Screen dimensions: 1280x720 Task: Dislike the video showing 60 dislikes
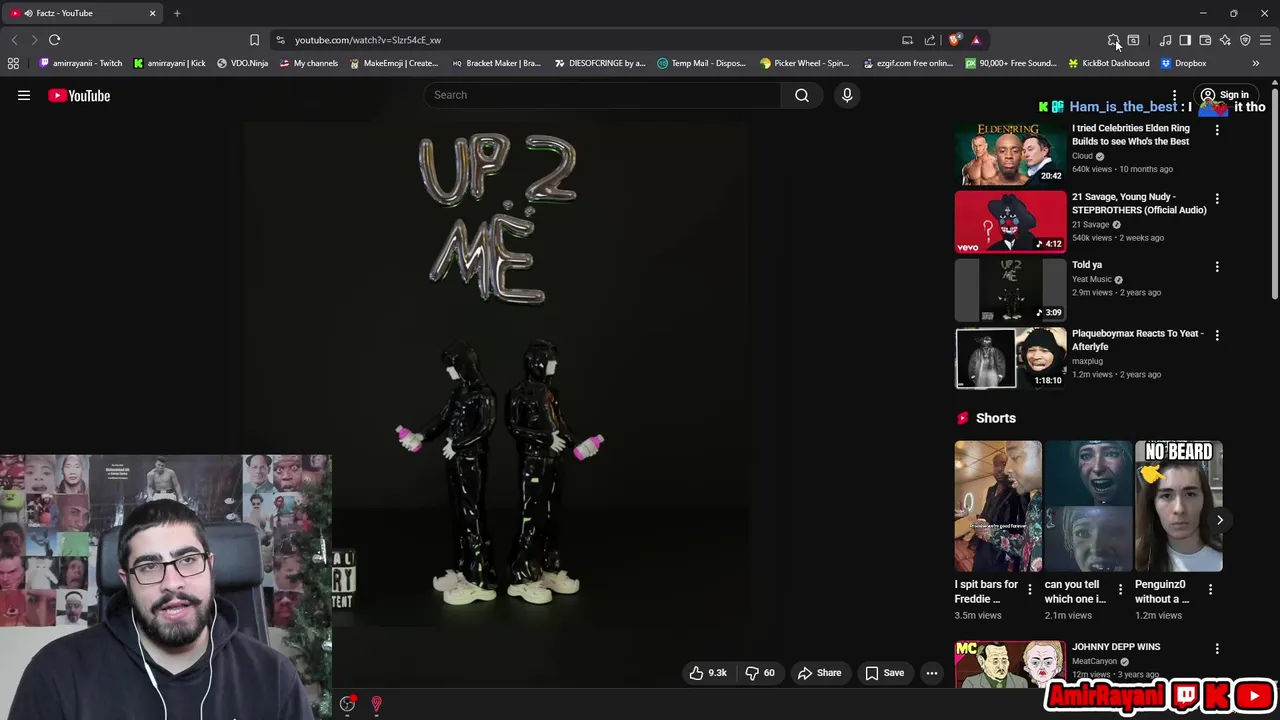pos(761,673)
